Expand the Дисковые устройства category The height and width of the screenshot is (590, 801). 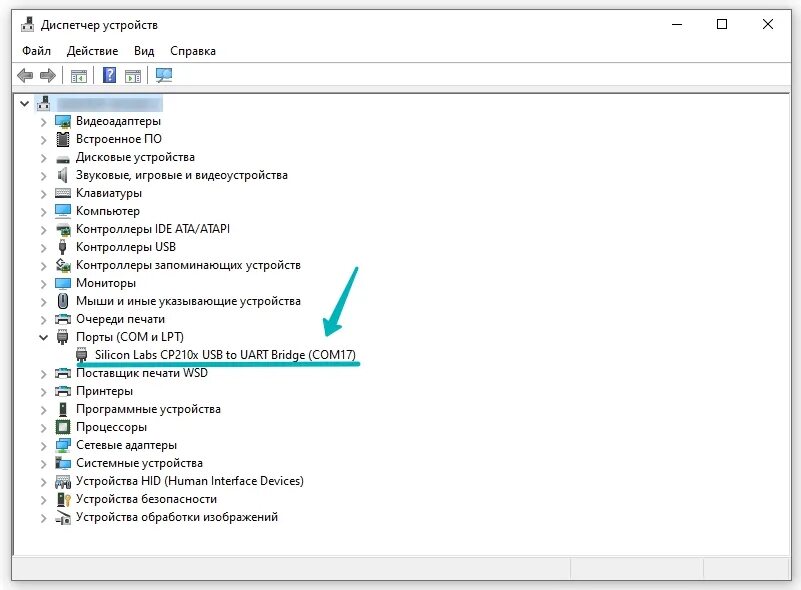(x=43, y=158)
